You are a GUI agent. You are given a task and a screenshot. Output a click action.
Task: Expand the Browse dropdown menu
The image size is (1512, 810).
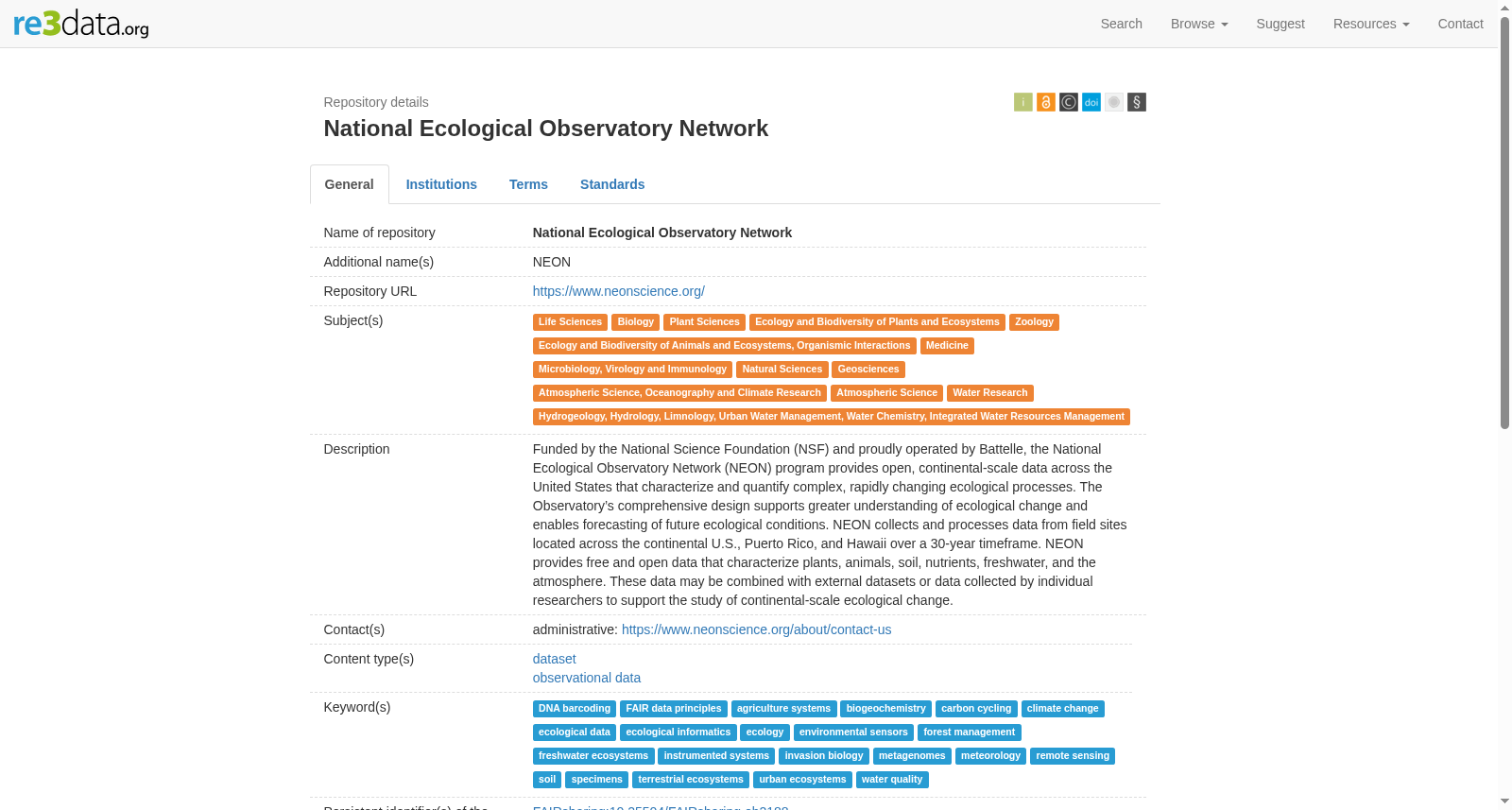[x=1198, y=24]
